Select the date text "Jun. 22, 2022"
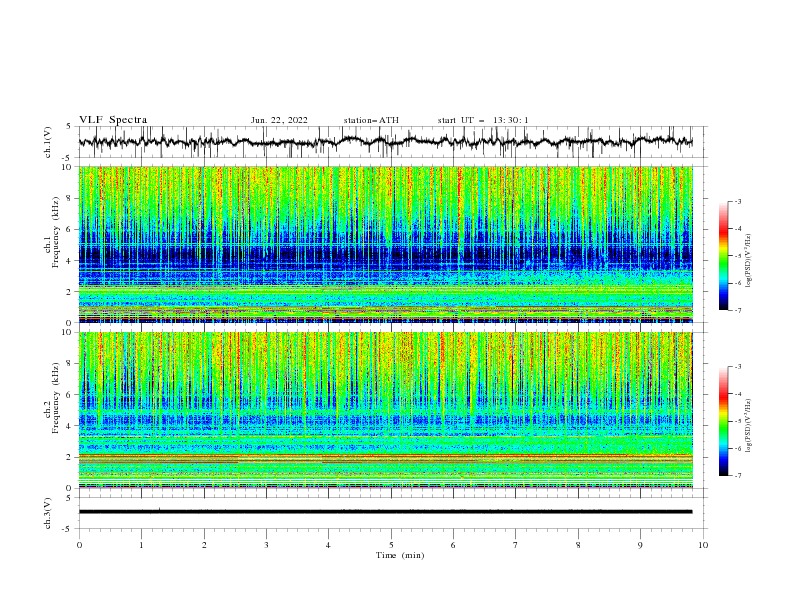Screen dimensions: 792x612 pos(279,120)
